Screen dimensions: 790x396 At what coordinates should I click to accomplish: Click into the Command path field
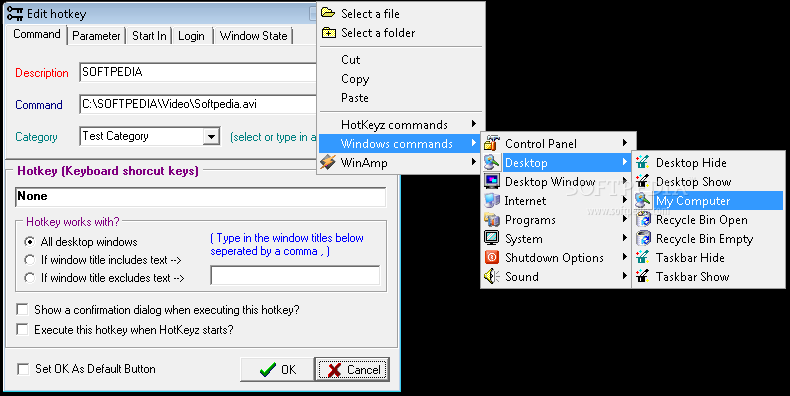198,104
